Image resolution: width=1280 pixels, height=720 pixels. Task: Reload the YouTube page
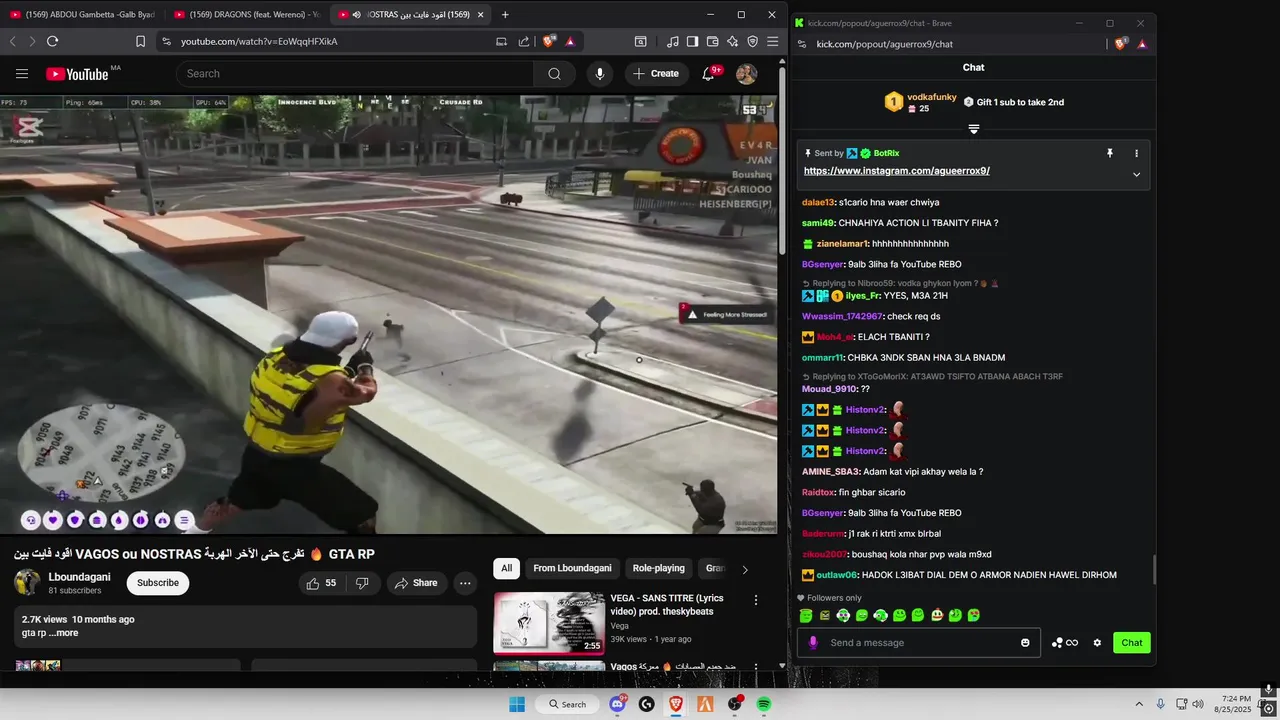point(52,41)
